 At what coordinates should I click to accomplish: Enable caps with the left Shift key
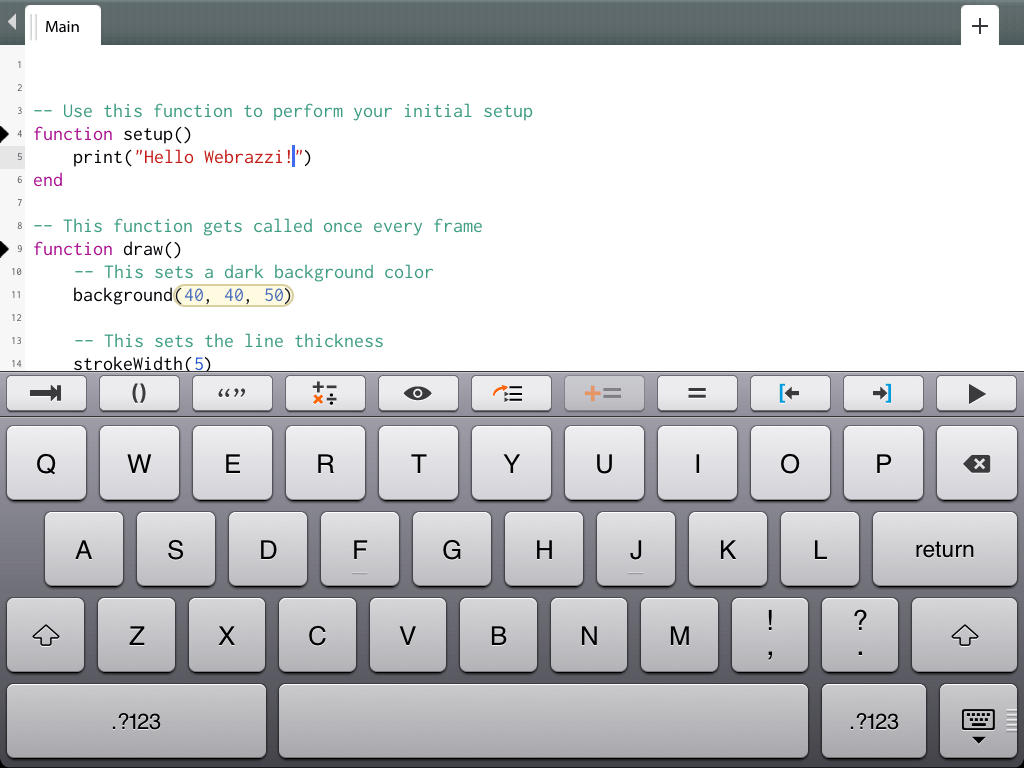click(x=45, y=635)
